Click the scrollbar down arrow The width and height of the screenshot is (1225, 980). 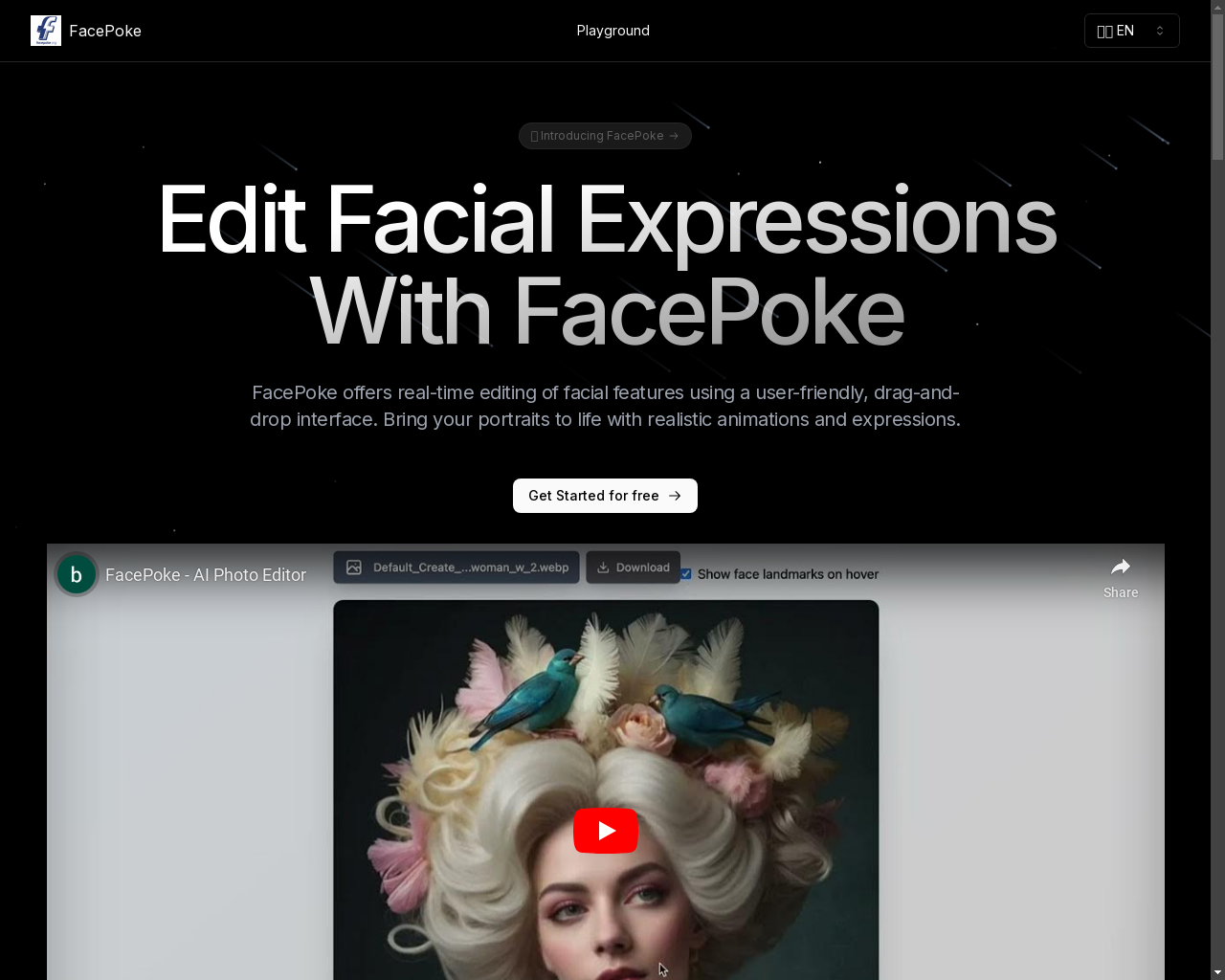click(1217, 972)
